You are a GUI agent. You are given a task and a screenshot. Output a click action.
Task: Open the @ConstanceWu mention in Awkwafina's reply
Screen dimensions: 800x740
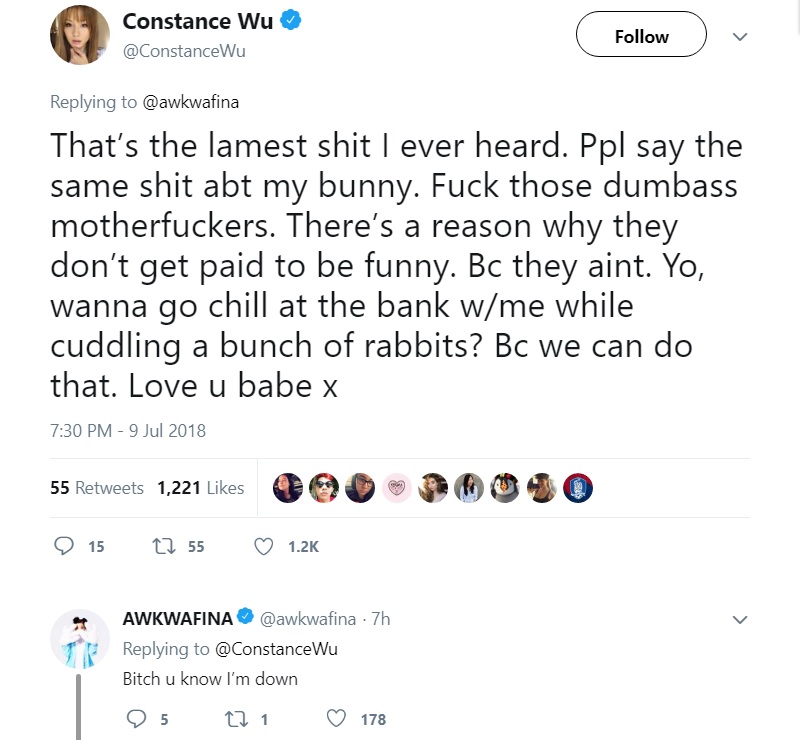point(276,649)
